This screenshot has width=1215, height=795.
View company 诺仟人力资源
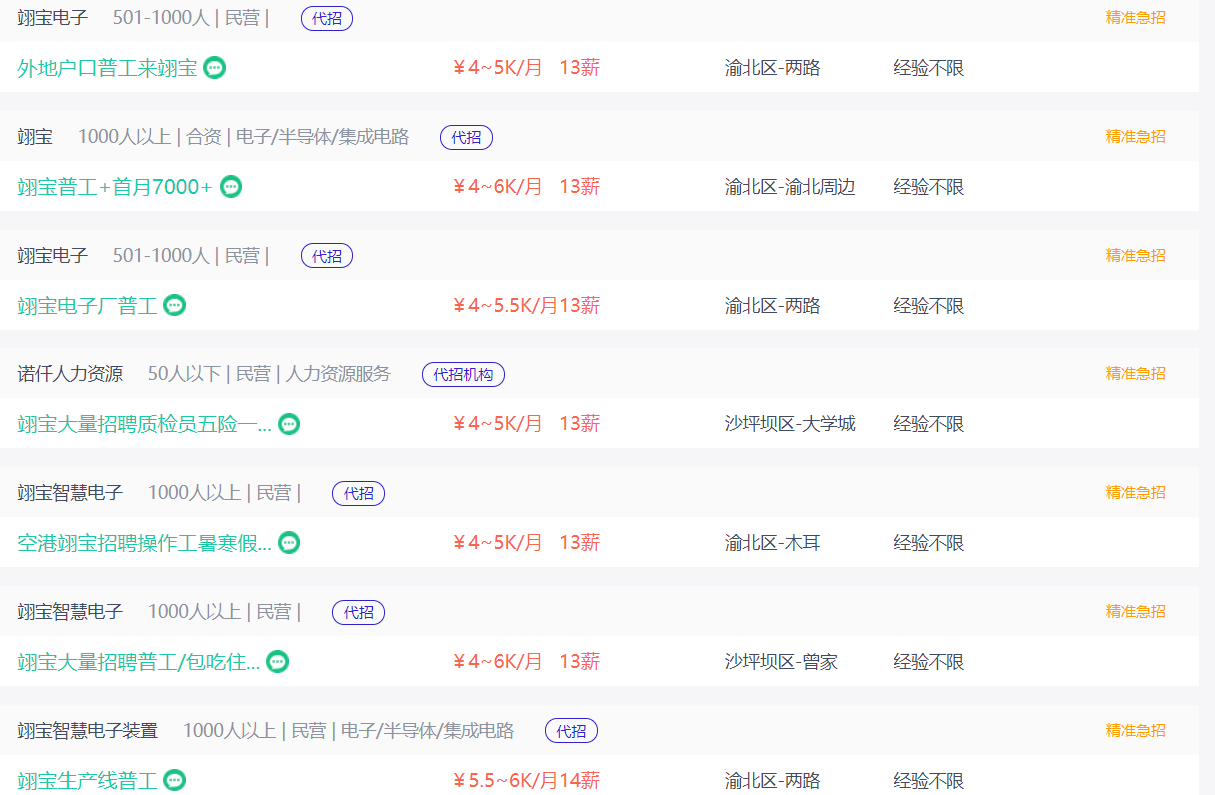click(x=70, y=374)
